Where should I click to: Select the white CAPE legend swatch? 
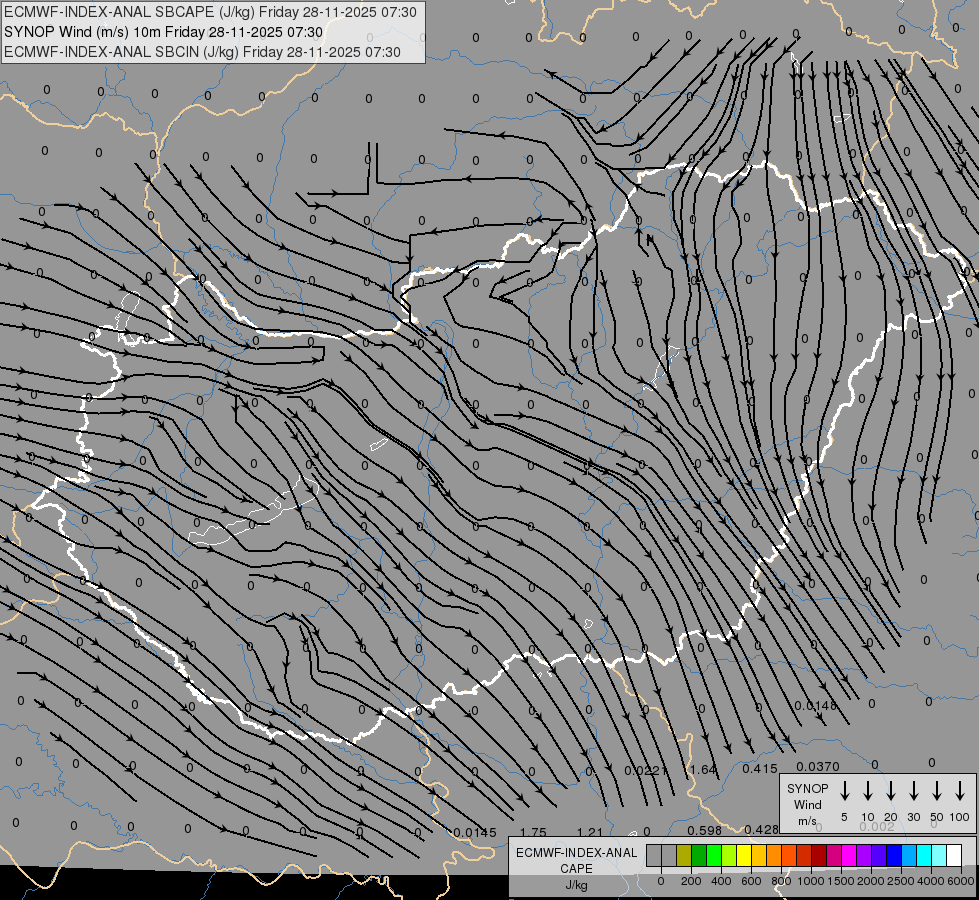(953, 855)
